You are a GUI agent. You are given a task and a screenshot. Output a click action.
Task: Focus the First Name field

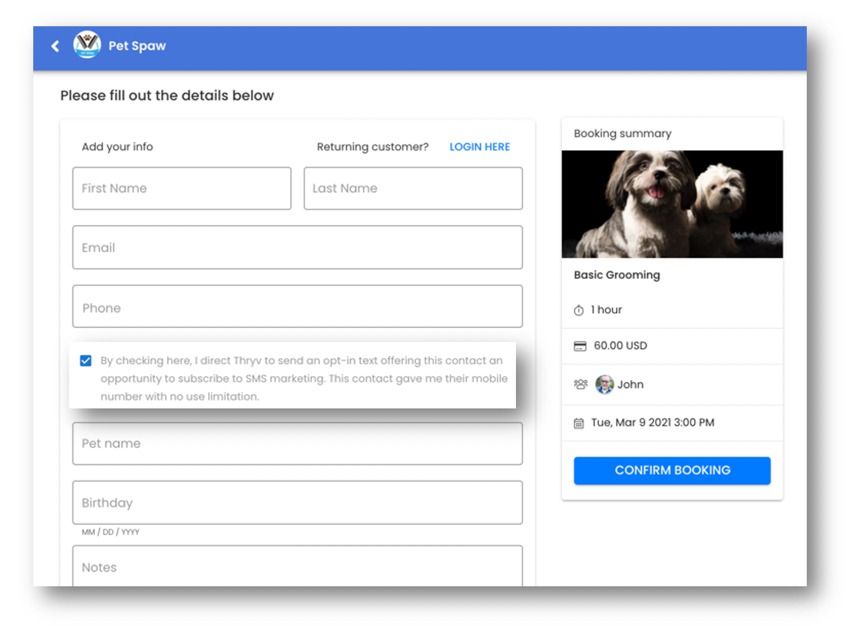(182, 188)
